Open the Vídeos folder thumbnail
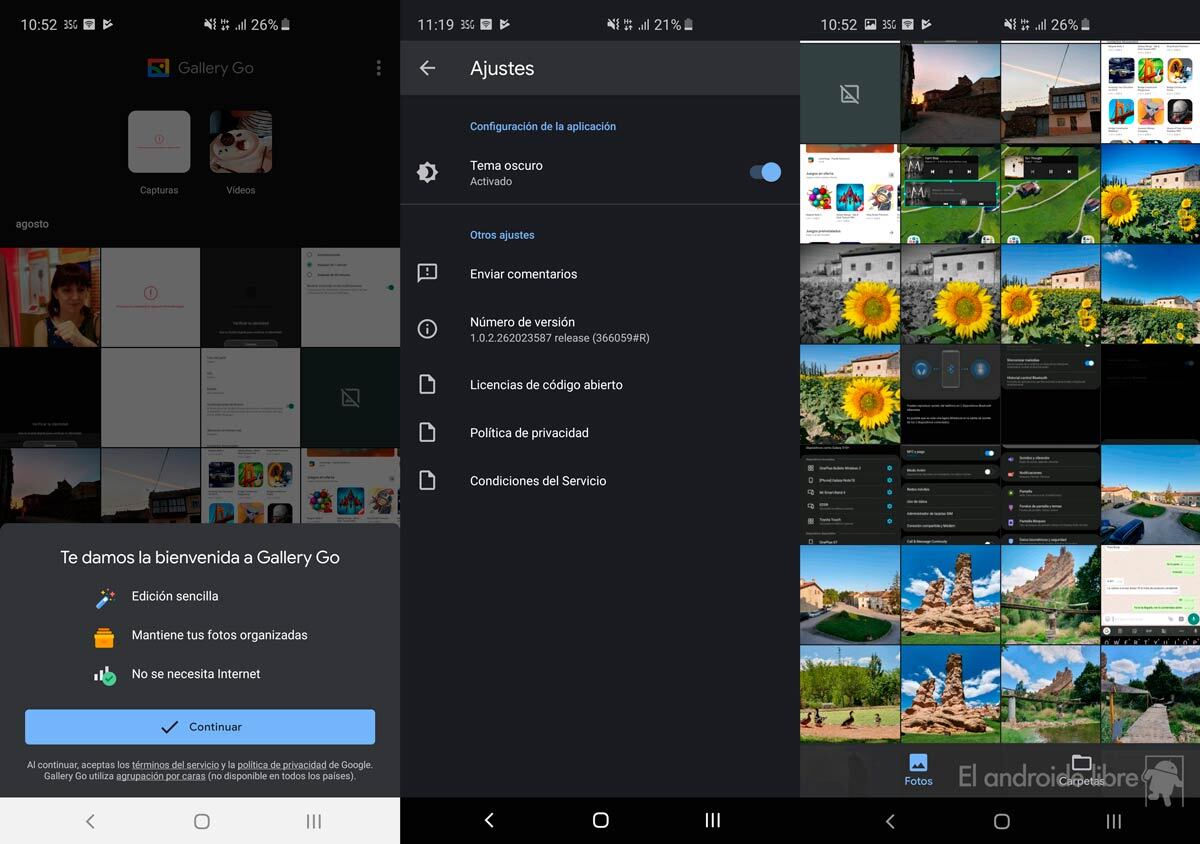1200x844 pixels. tap(240, 142)
